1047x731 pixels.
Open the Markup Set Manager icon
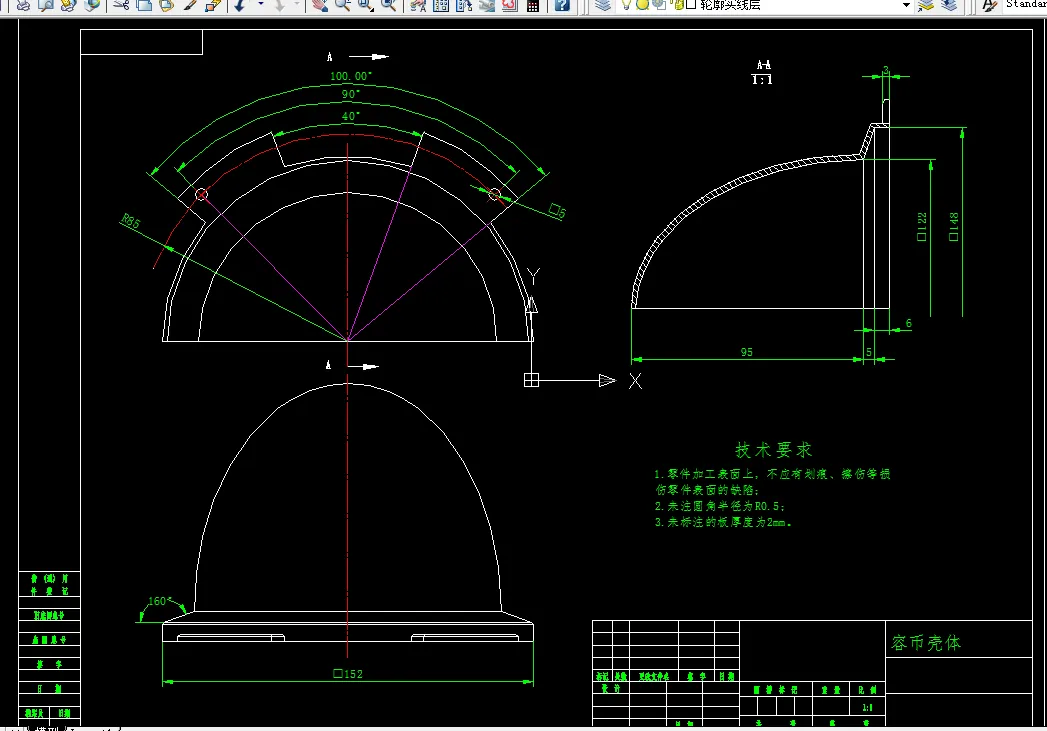(x=510, y=5)
